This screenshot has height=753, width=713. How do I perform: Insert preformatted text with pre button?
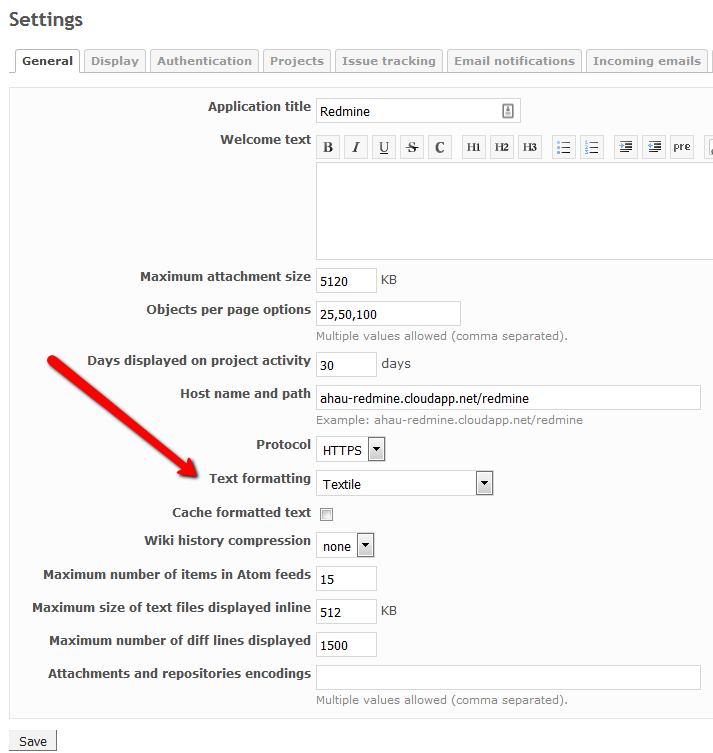682,147
